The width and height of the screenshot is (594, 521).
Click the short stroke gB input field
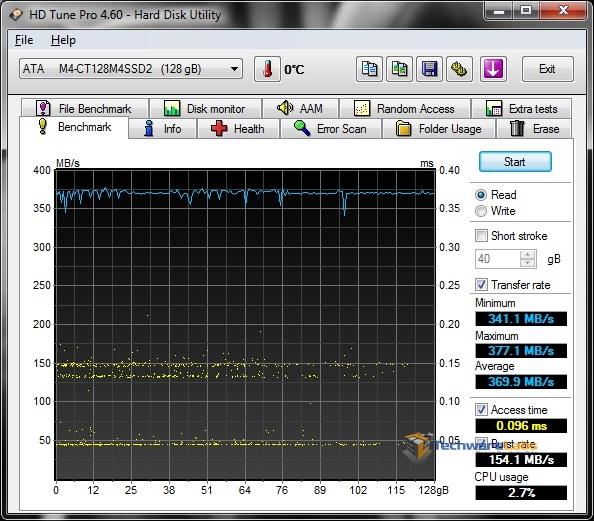point(497,259)
